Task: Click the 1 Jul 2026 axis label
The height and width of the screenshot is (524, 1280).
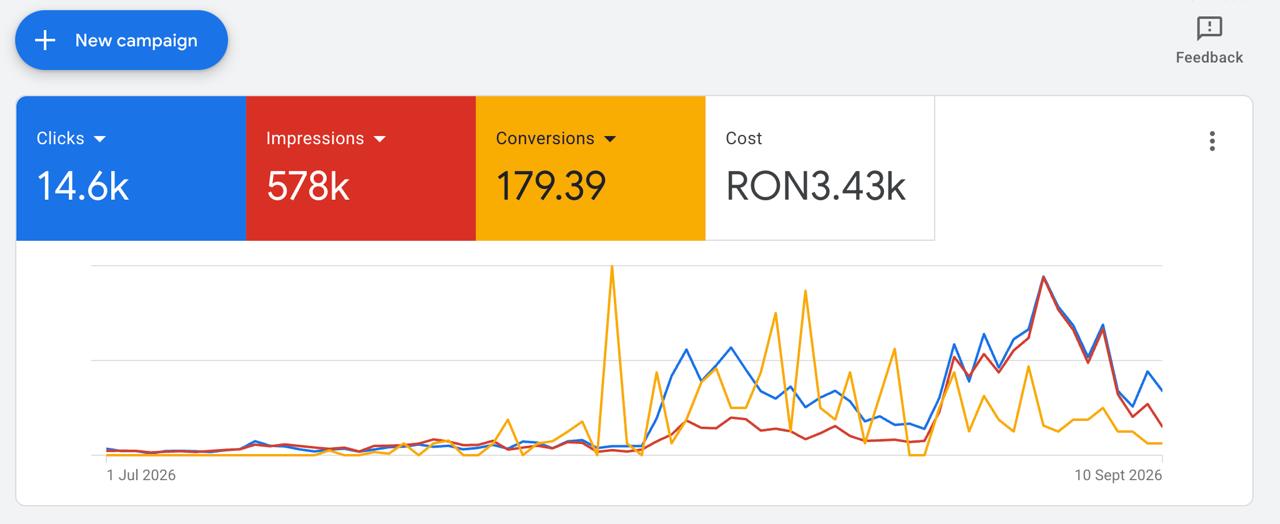Action: point(141,475)
